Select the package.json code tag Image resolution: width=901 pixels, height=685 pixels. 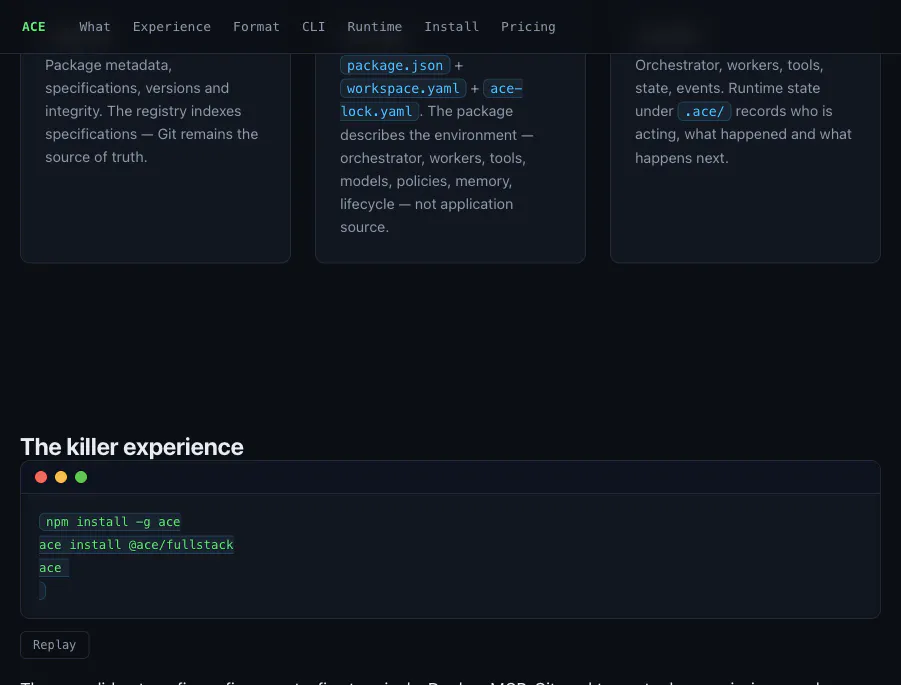(395, 66)
